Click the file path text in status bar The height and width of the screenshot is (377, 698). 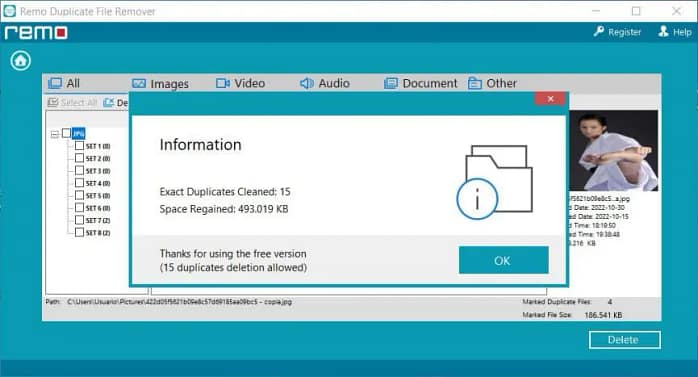coord(179,302)
